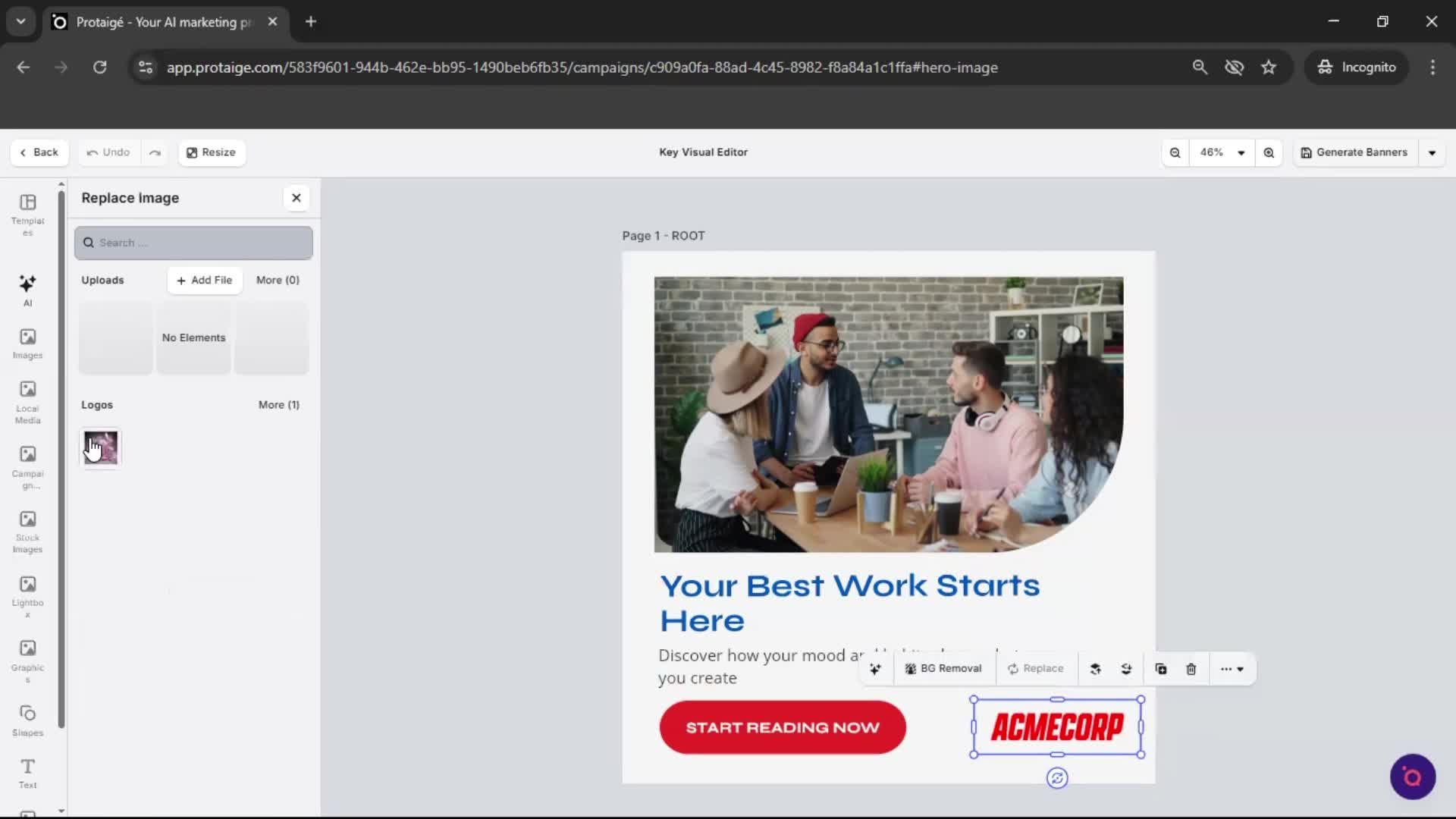Open the 46% zoom level dropdown
Image resolution: width=1456 pixels, height=819 pixels.
(x=1221, y=152)
